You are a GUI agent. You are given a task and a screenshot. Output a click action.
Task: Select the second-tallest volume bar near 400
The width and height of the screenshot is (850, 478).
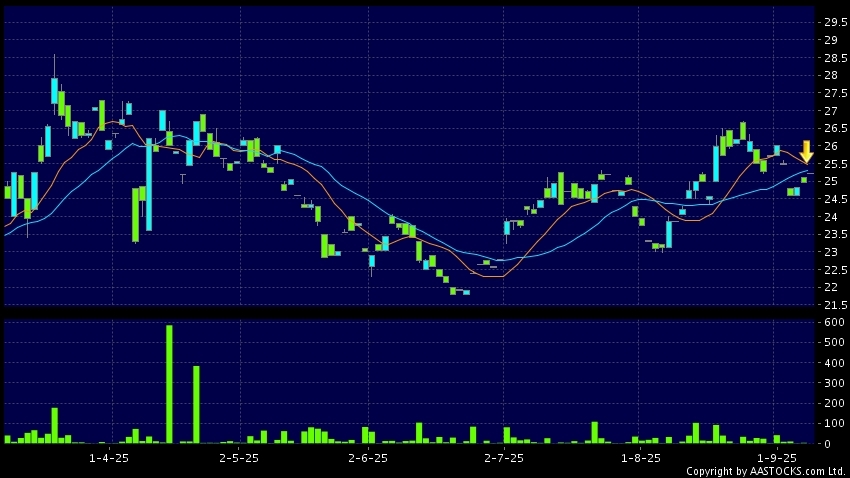point(196,405)
